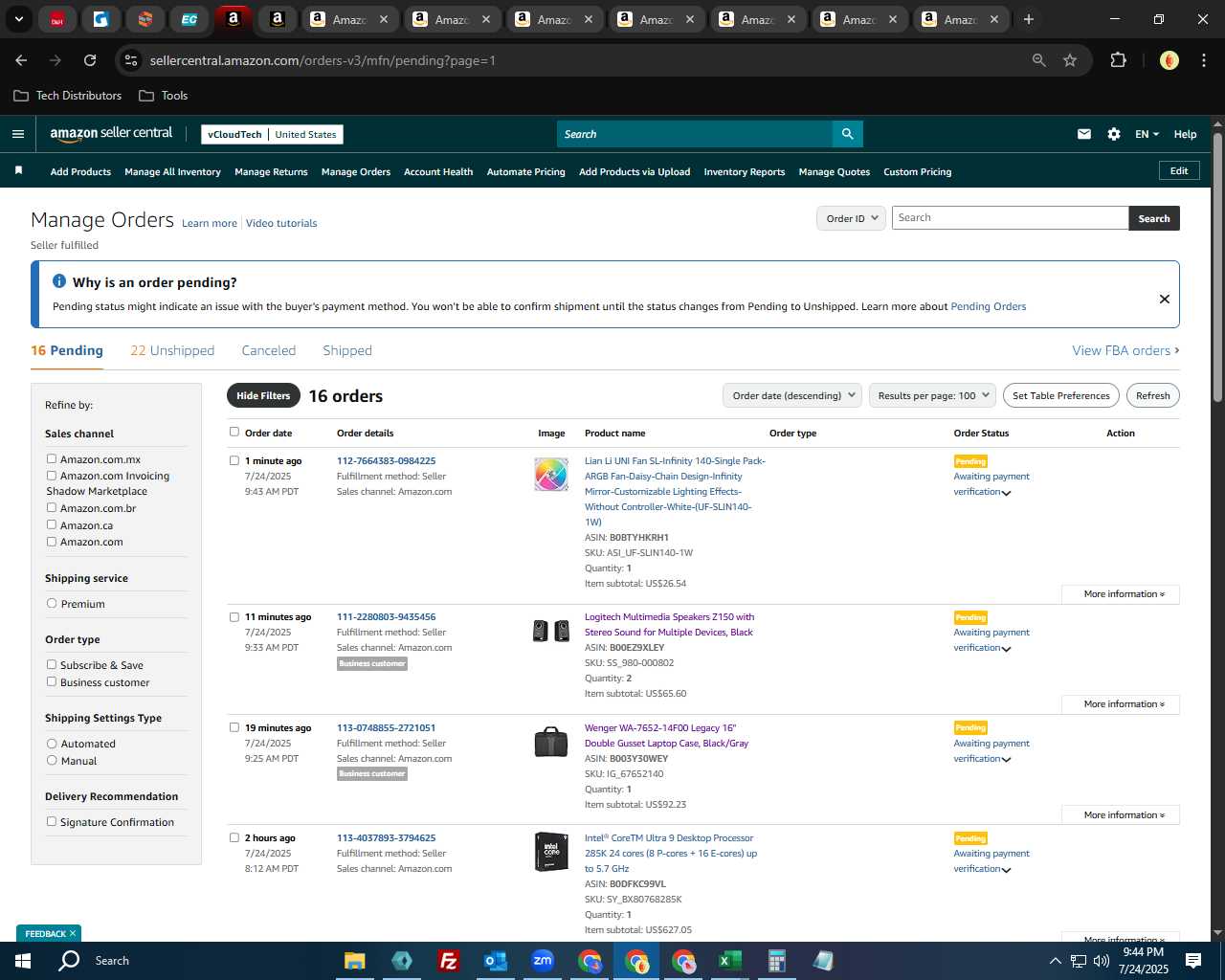Screen dimensions: 1225x980
Task: Check the Amazon.com.br filter
Action: [x=52, y=508]
